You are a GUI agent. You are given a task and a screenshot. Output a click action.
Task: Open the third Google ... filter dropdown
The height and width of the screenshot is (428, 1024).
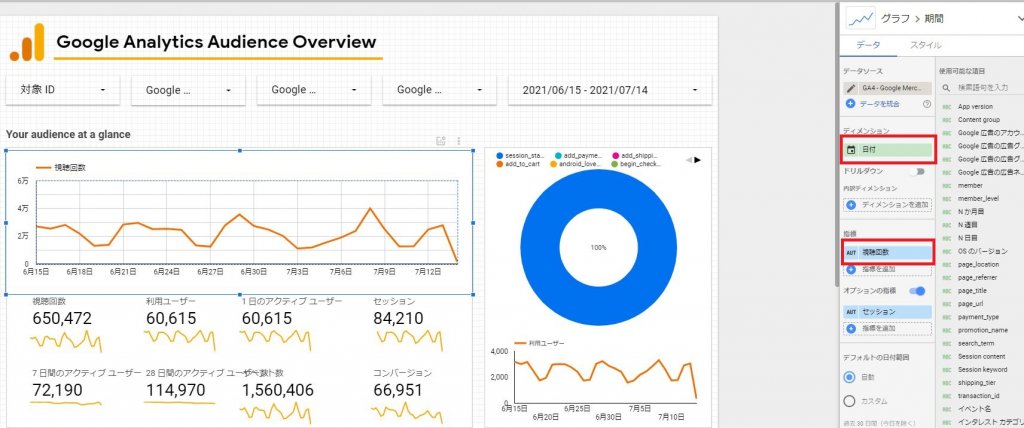(440, 90)
